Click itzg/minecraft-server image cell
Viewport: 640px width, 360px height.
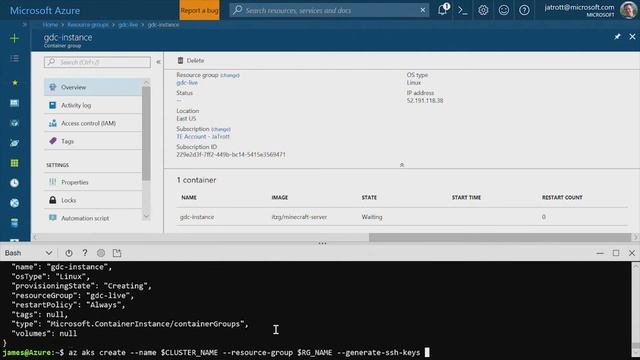point(299,217)
